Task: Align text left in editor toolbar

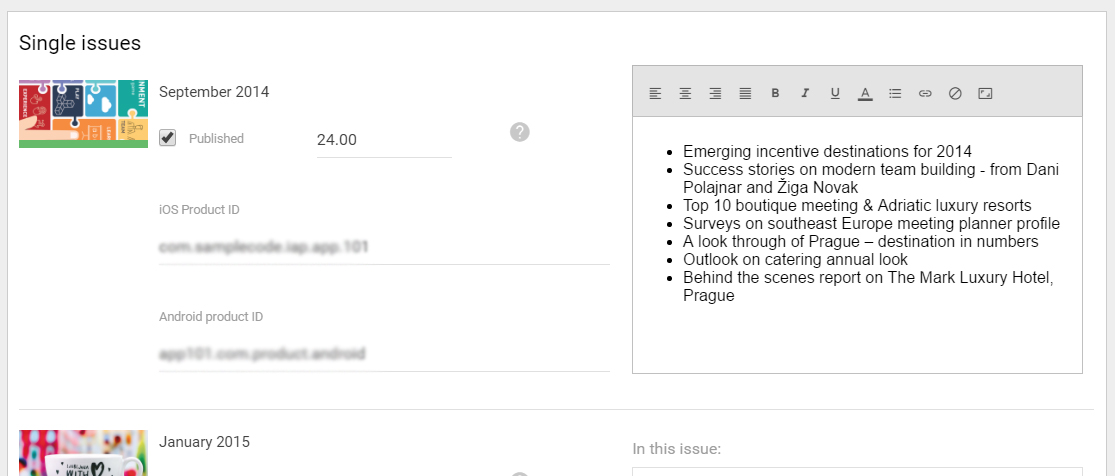Action: point(655,93)
